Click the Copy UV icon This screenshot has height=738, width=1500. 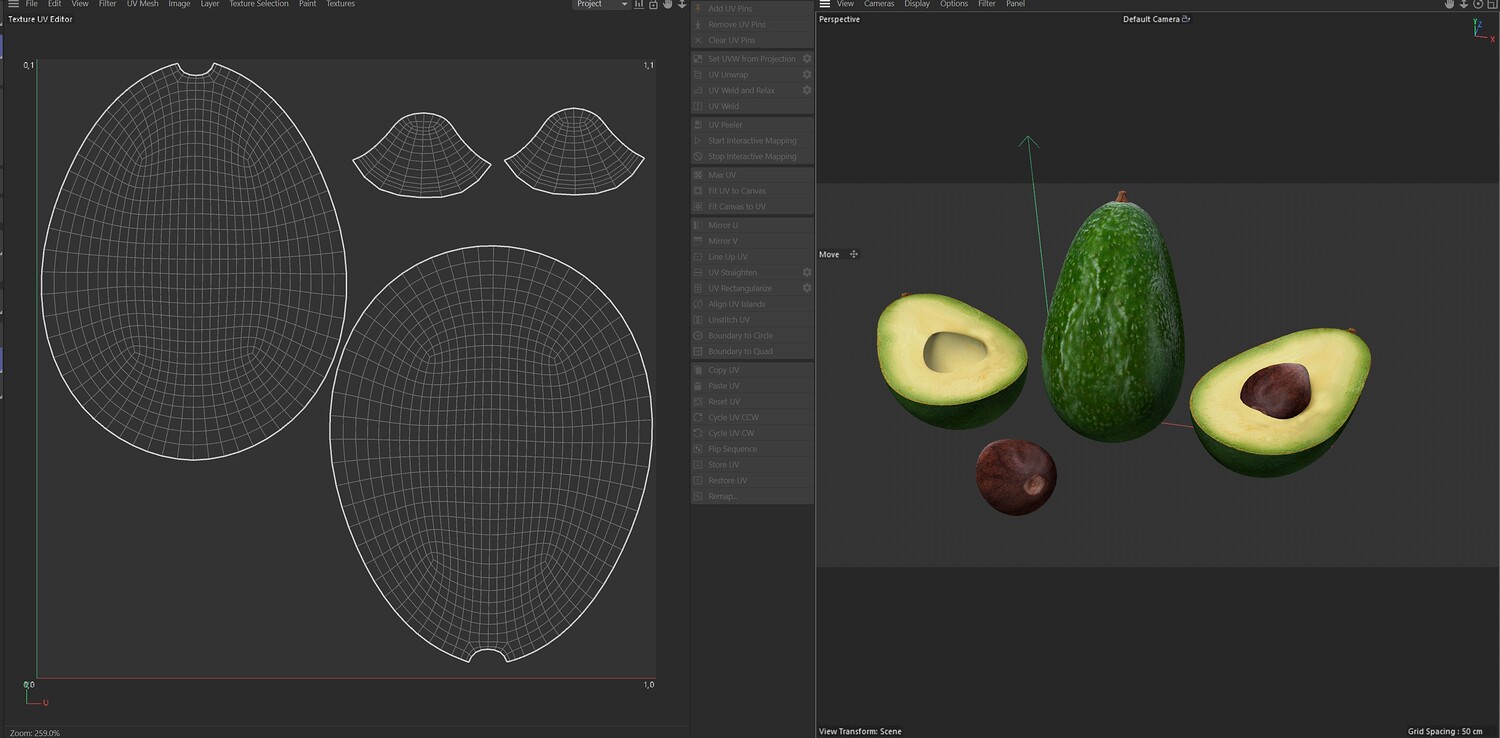(x=698, y=370)
